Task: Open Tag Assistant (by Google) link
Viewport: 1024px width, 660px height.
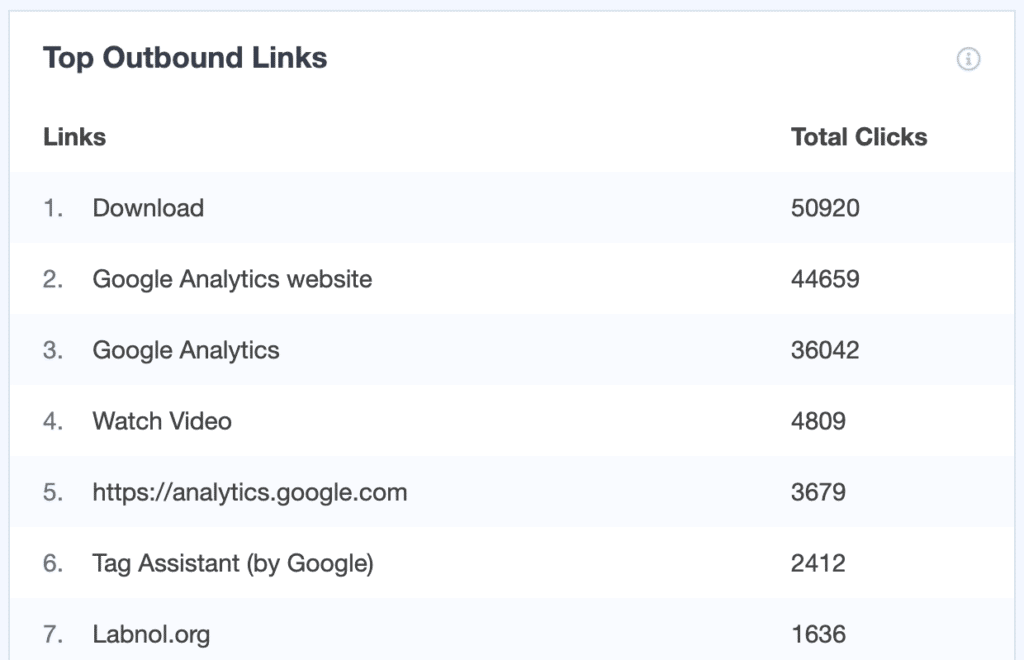Action: point(233,563)
